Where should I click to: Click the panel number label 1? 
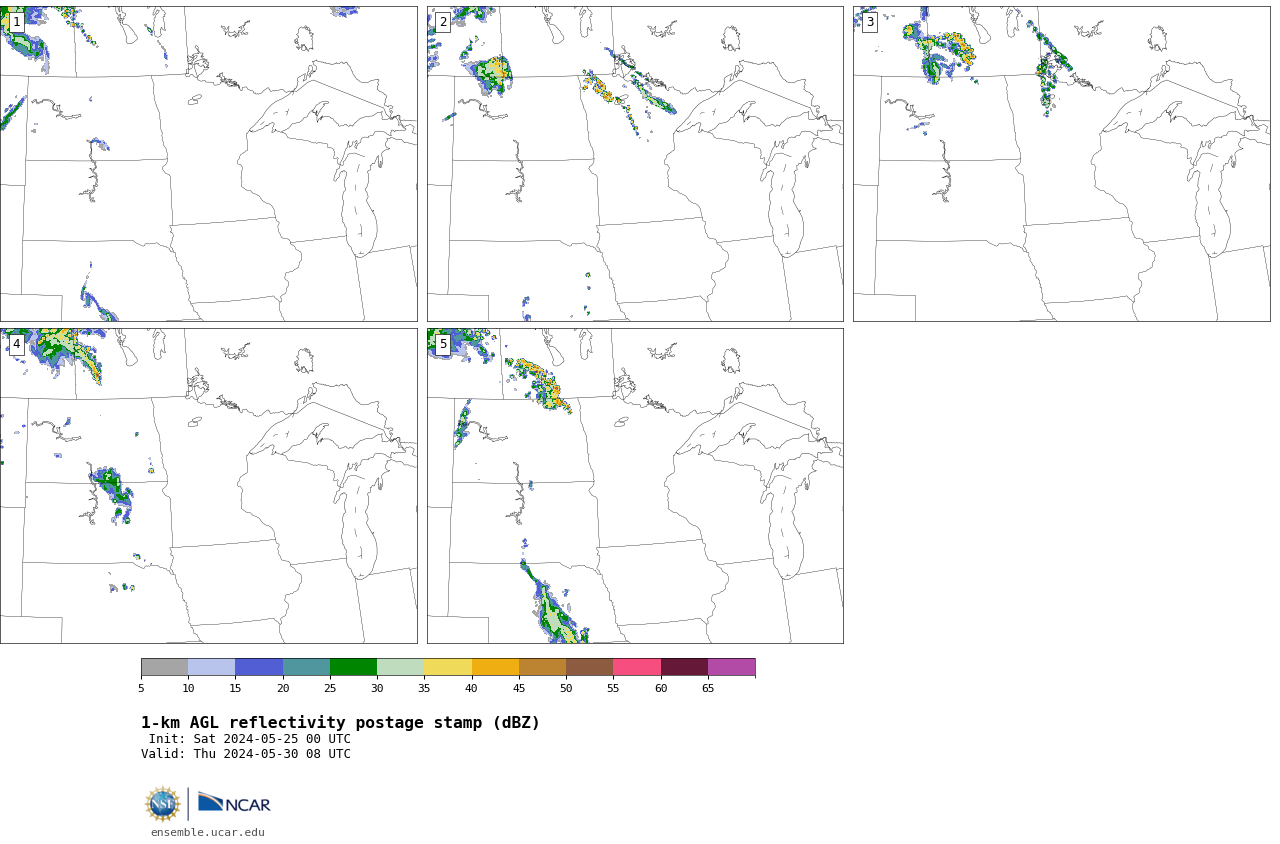coord(16,22)
